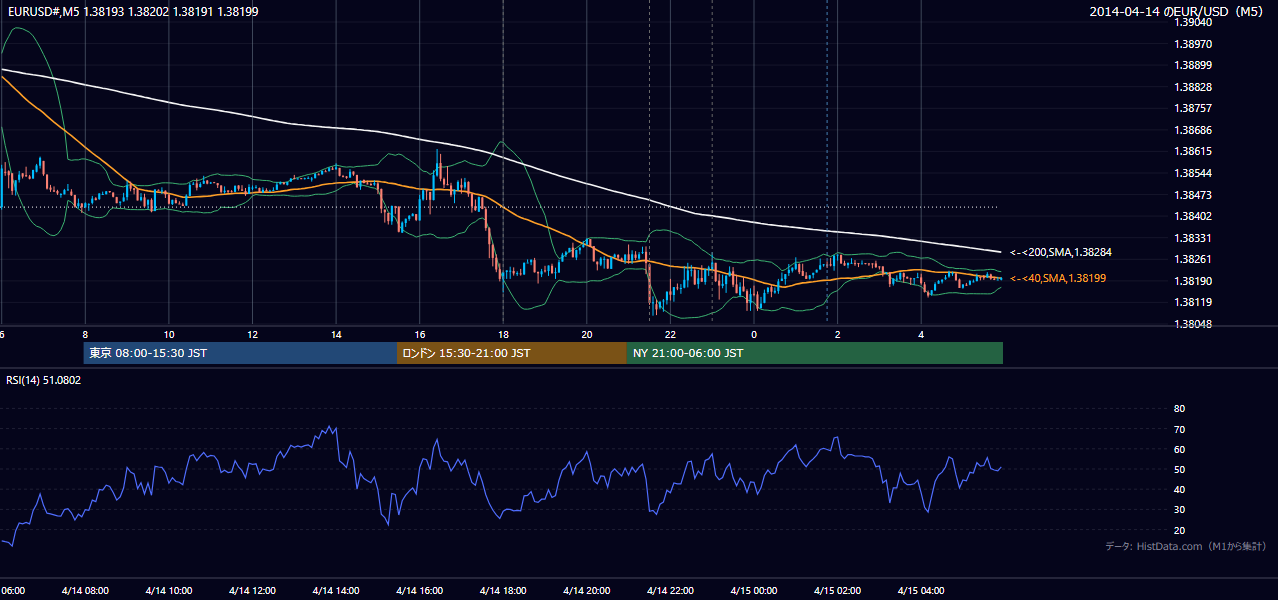Click the RSI(14) 51.0802 indicator label
Screen dimensions: 1278x600
44,380
